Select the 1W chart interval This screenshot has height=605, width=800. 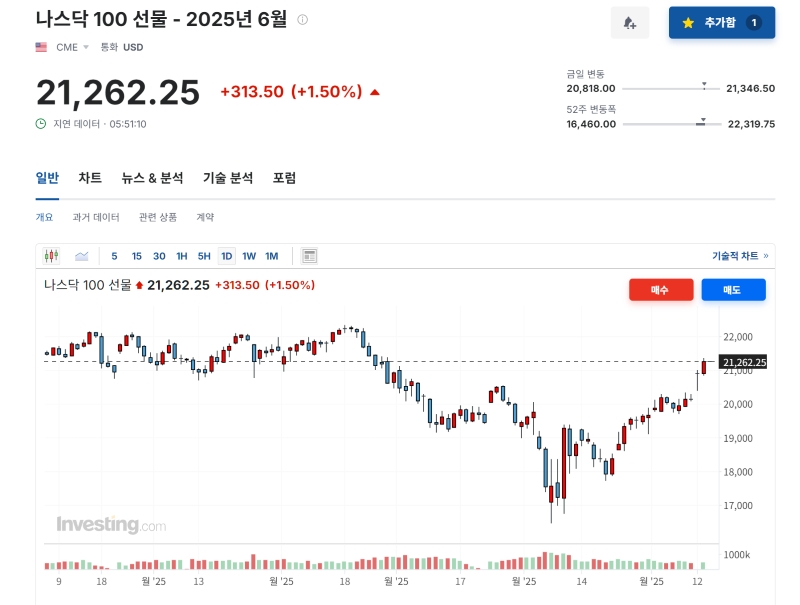pos(250,255)
